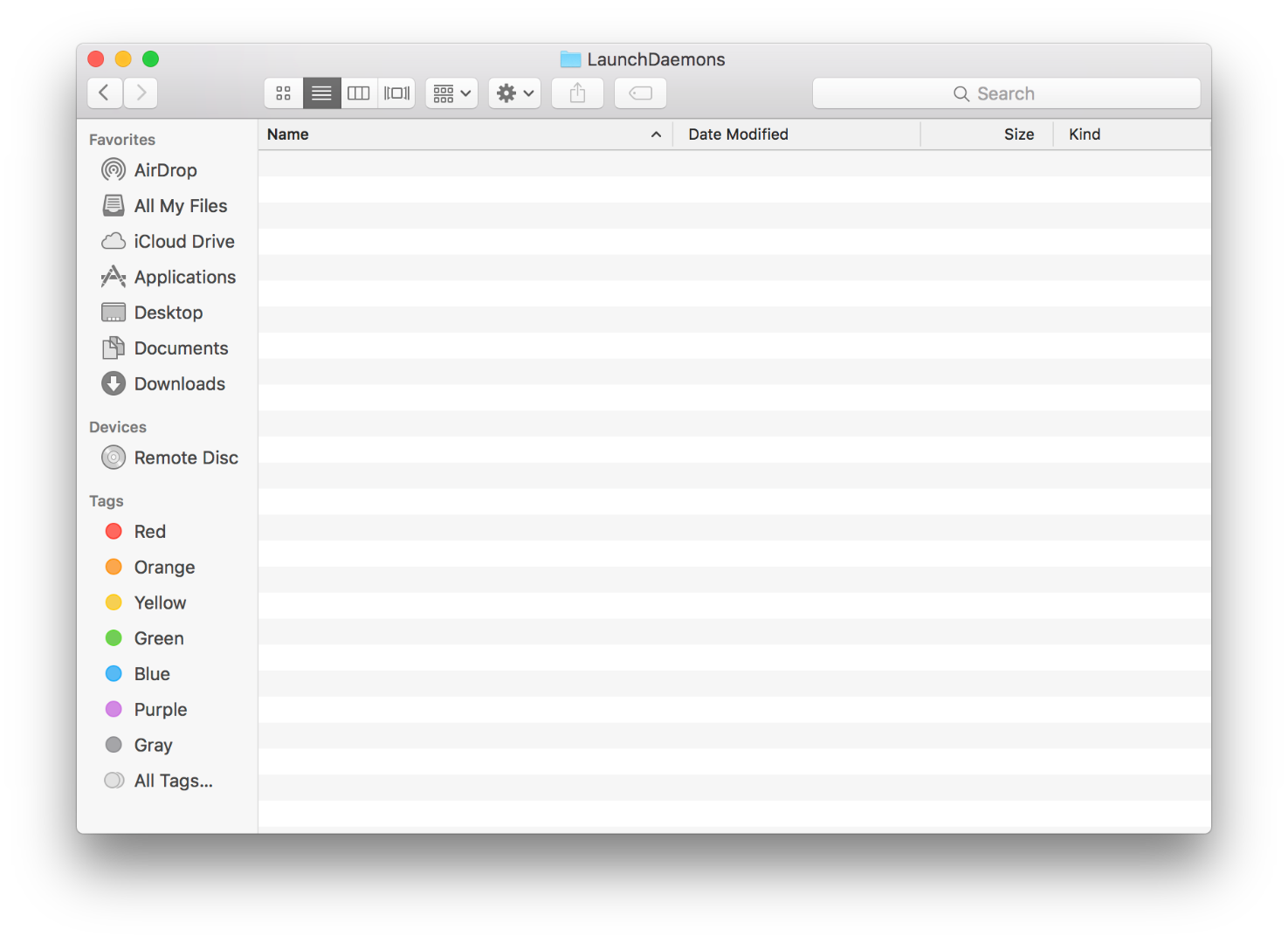Open the item arrangement dropdown
Viewport: 1288px width, 943px height.
click(x=451, y=93)
